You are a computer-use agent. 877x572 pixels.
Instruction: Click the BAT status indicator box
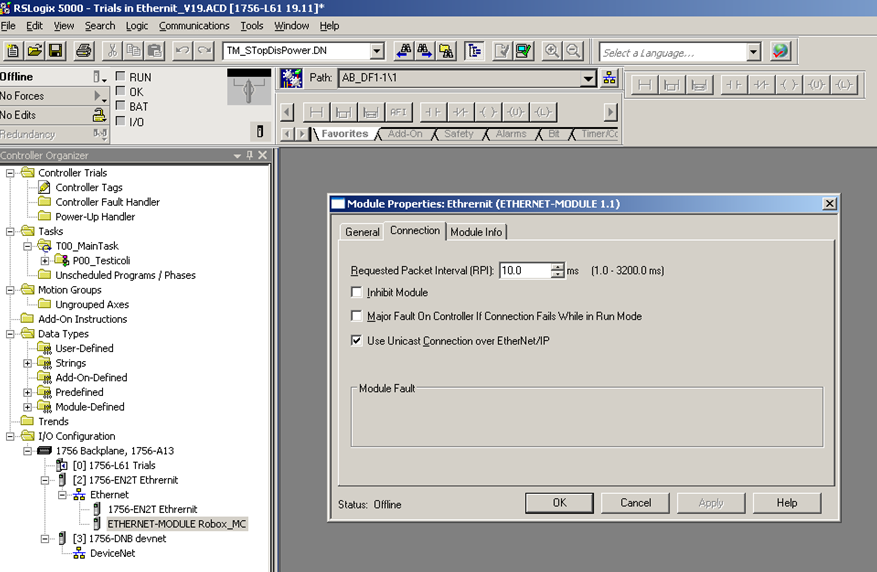coord(120,106)
